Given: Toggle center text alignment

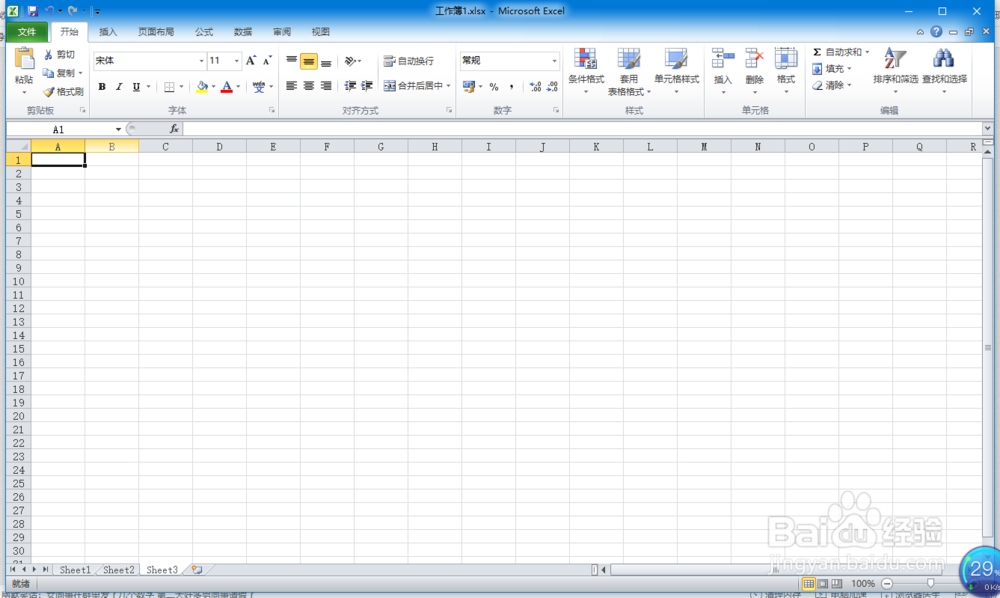Looking at the screenshot, I should (x=309, y=85).
